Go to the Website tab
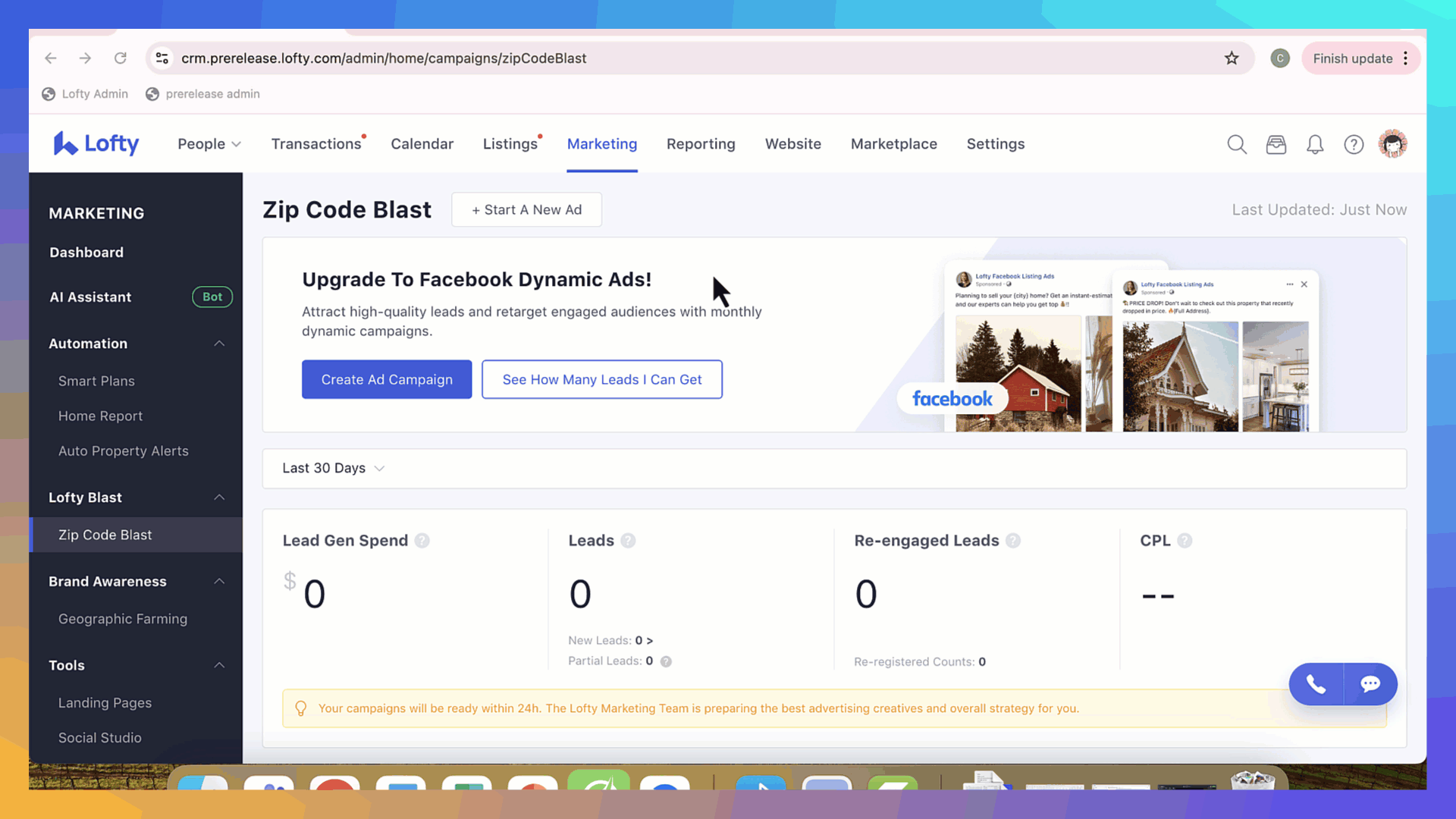This screenshot has width=1456, height=819. pos(793,144)
